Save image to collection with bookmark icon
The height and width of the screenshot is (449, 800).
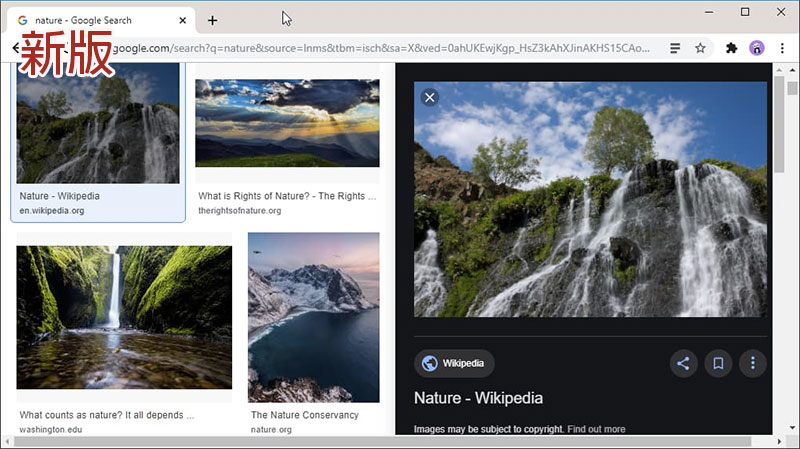click(718, 363)
